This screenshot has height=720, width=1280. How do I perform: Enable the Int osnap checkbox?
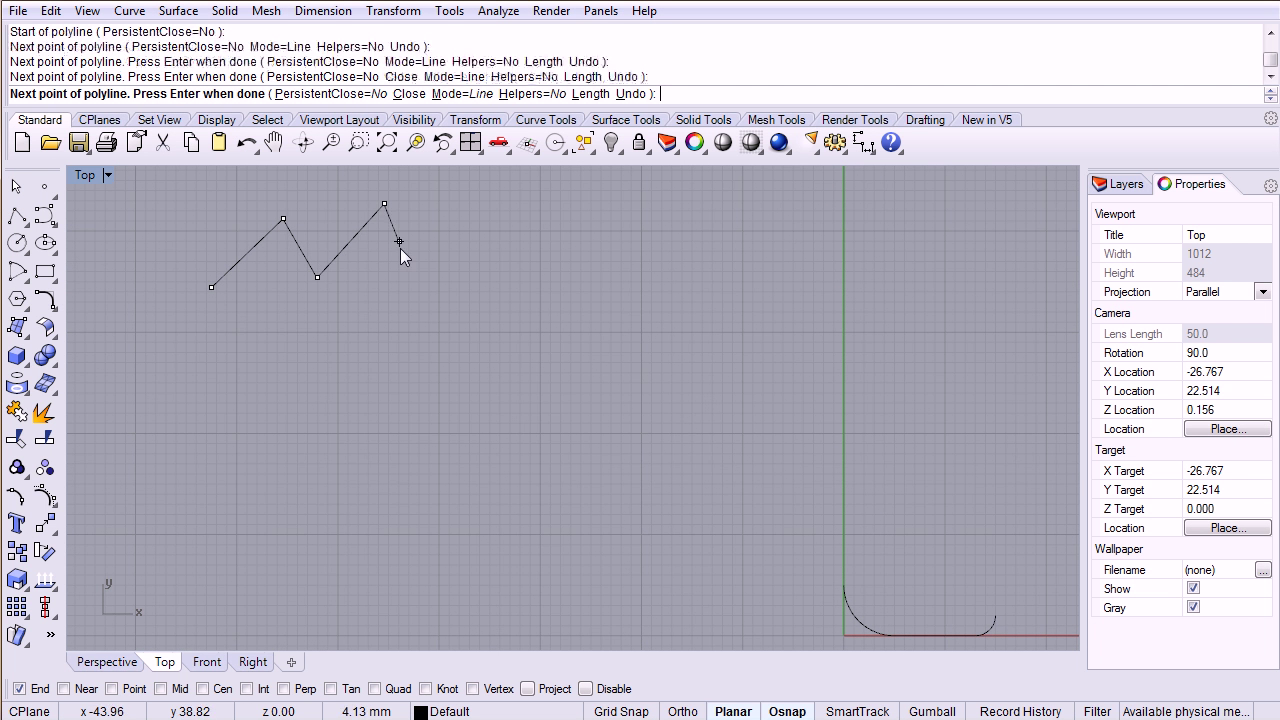pyautogui.click(x=246, y=689)
